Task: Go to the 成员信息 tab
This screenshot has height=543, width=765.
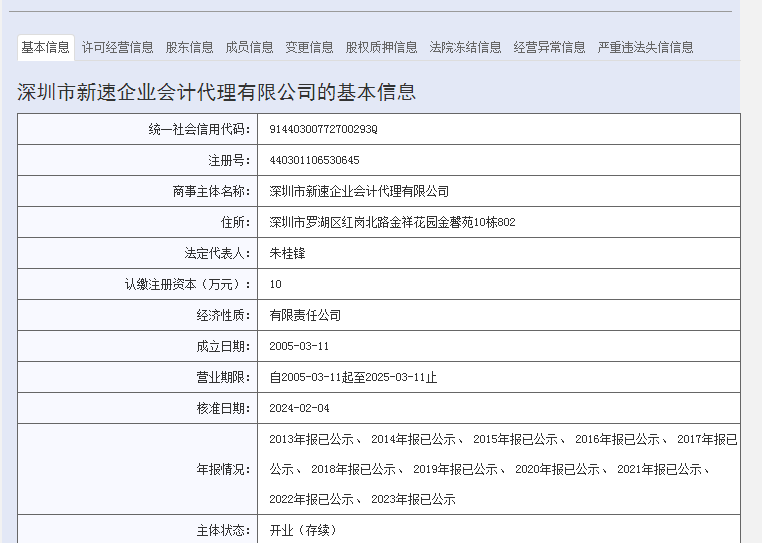Action: tap(250, 47)
